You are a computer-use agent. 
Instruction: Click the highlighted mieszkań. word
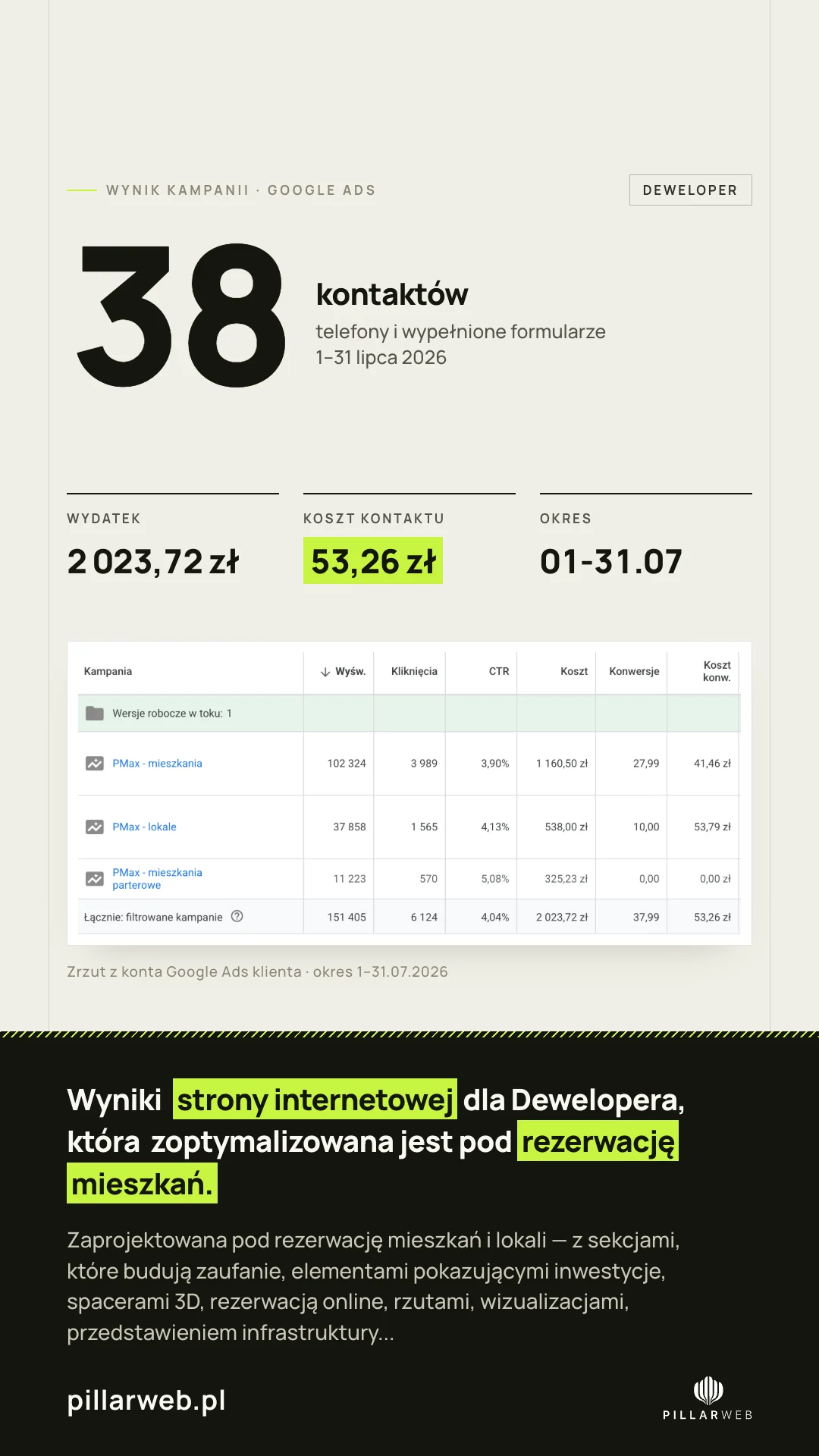tap(142, 1184)
